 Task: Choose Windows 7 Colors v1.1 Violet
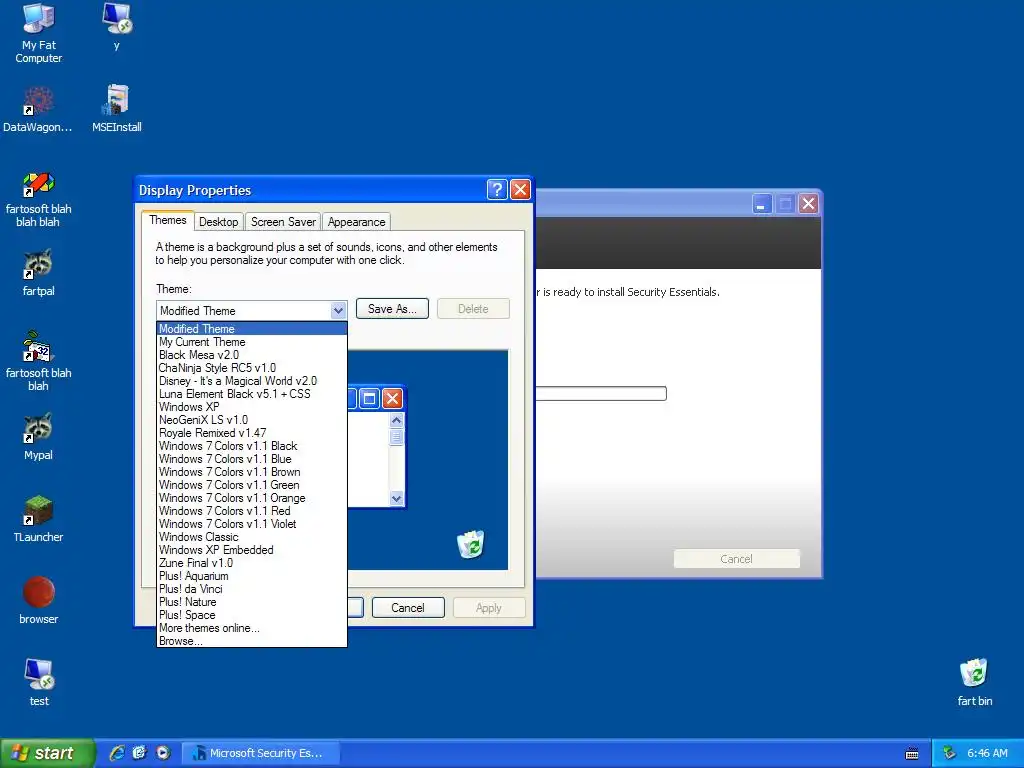pos(252,524)
